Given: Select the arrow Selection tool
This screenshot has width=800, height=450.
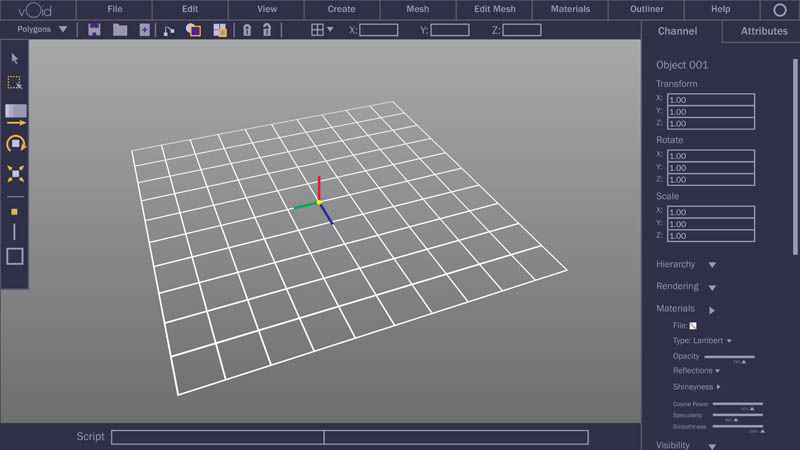Looking at the screenshot, I should 15,59.
